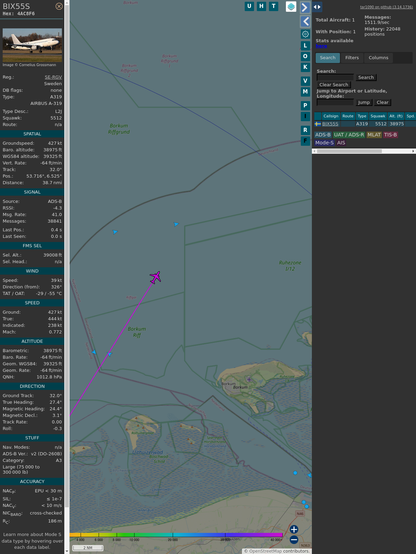Click the UAT / ADS-R legend label
This screenshot has height=554, width=416.
point(349,135)
